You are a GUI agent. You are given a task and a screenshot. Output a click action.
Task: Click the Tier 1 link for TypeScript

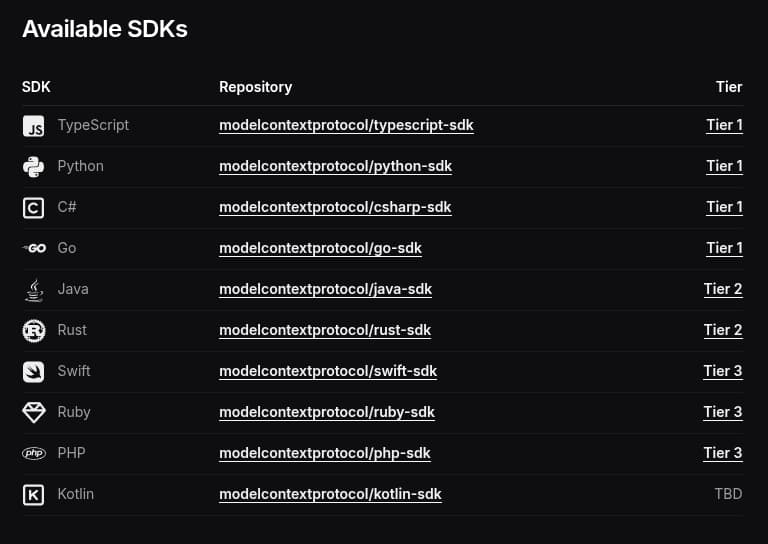(x=724, y=126)
